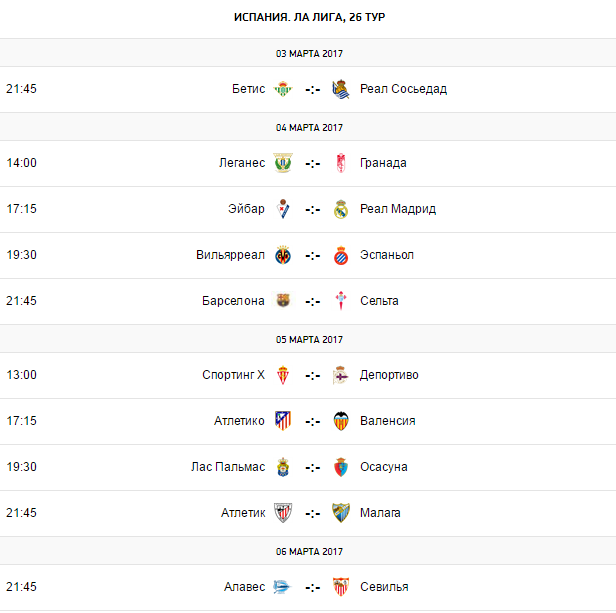Click the Espanyol club crest
The width and height of the screenshot is (616, 613).
click(x=341, y=255)
